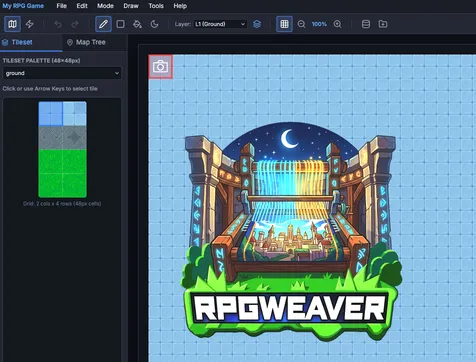Click the layers stack icon

(x=257, y=24)
